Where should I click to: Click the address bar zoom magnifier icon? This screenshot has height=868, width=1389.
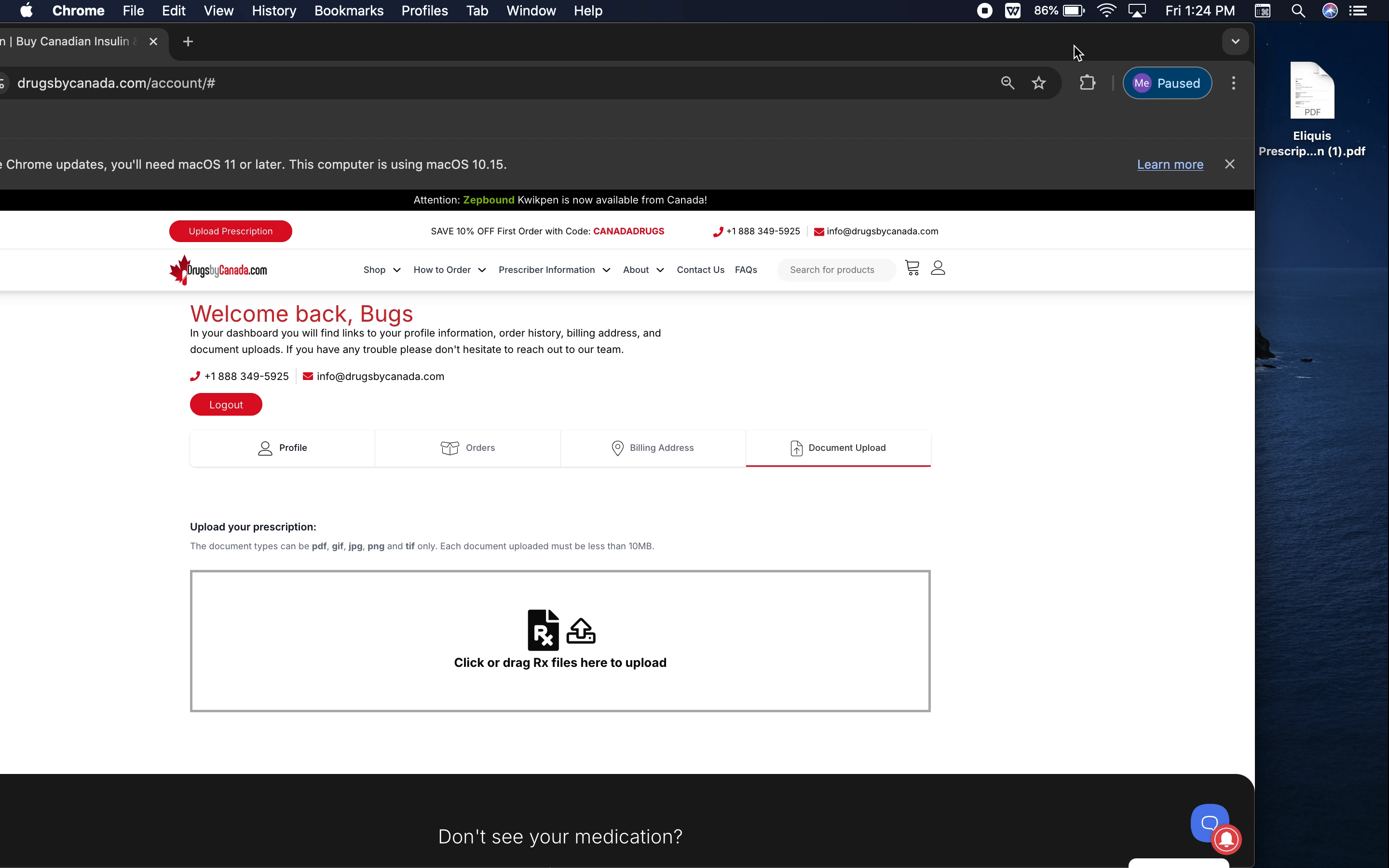tap(1008, 83)
